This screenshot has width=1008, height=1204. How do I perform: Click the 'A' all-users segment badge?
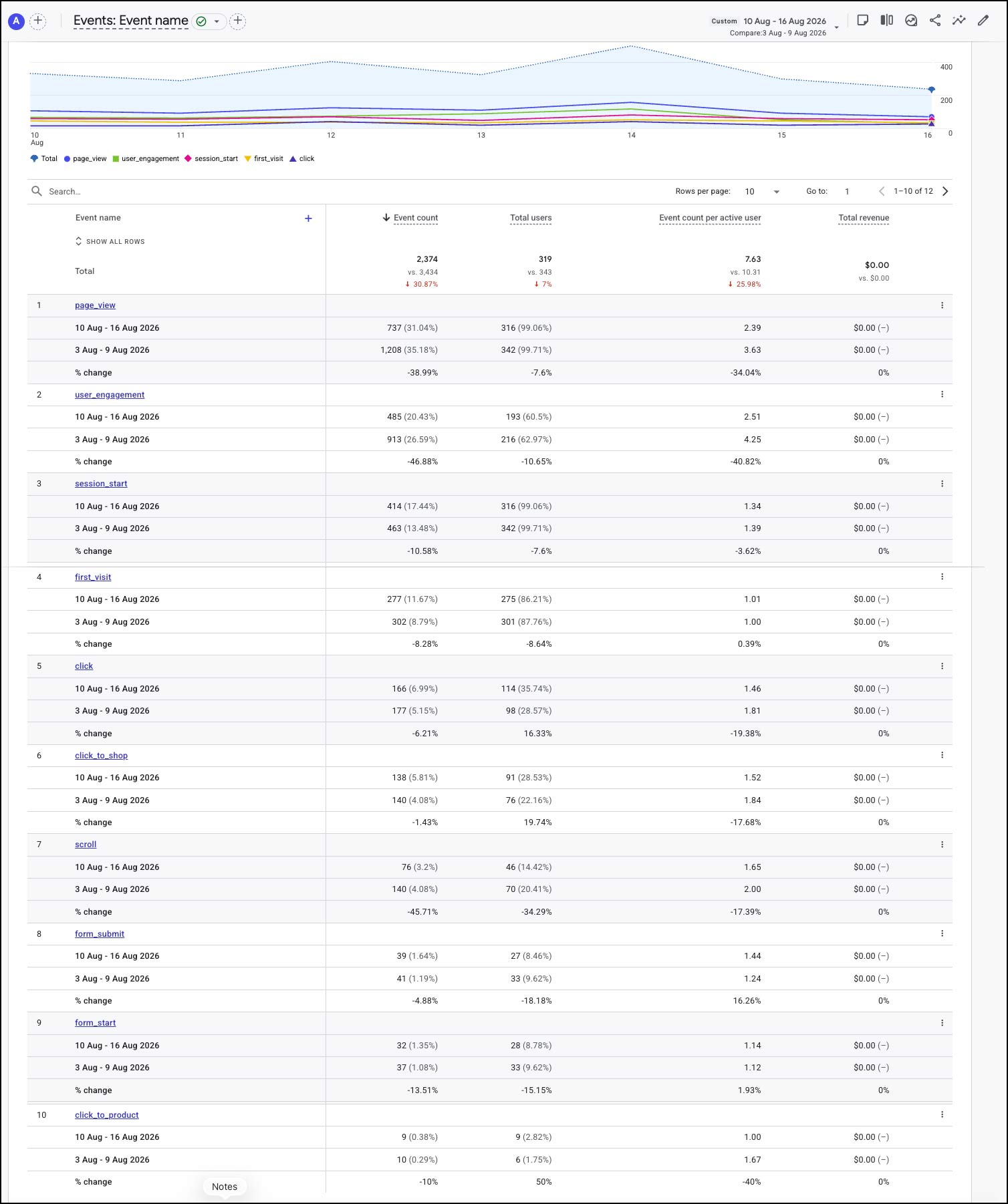pyautogui.click(x=16, y=21)
